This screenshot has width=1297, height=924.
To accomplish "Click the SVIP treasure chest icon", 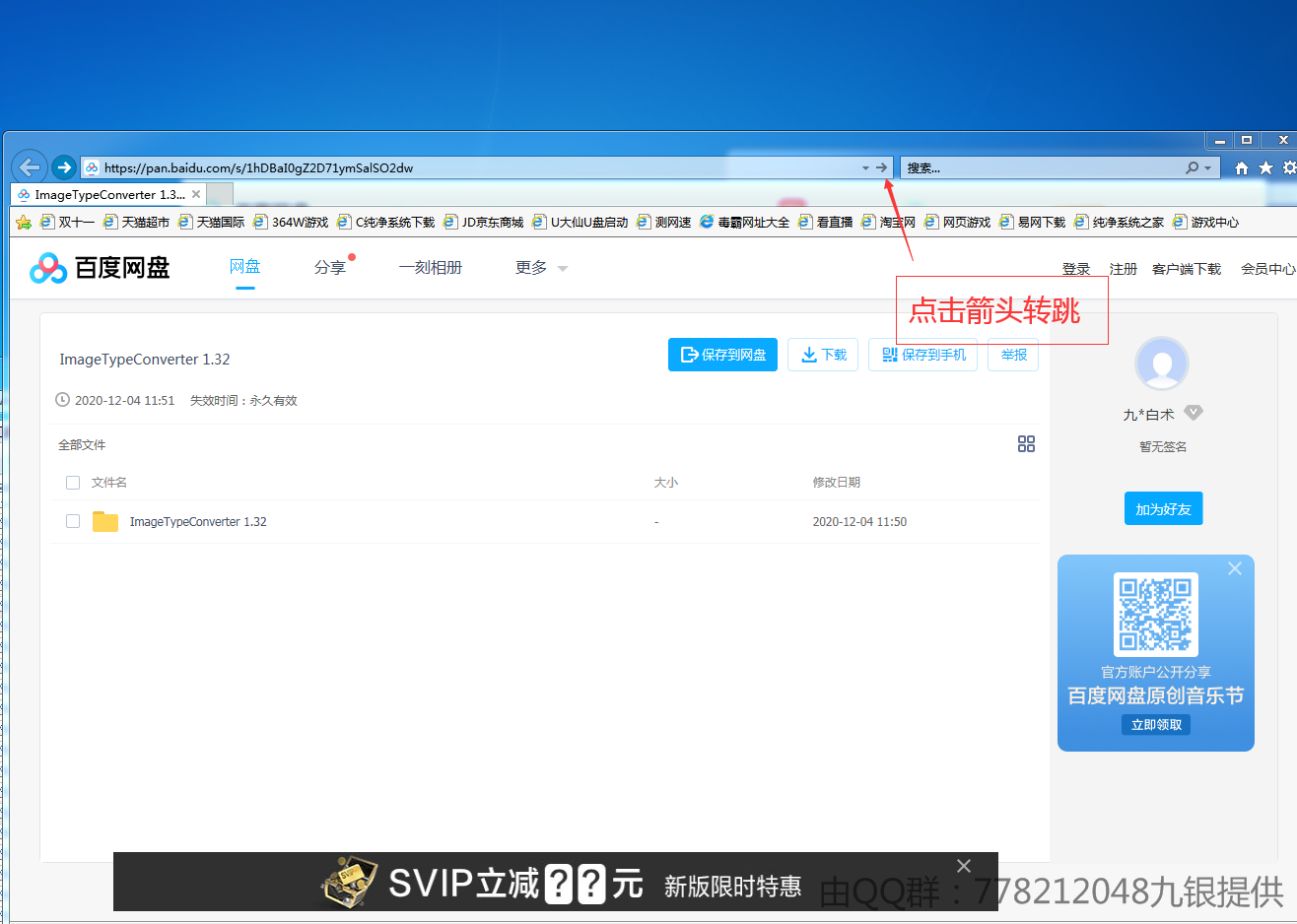I will [349, 882].
